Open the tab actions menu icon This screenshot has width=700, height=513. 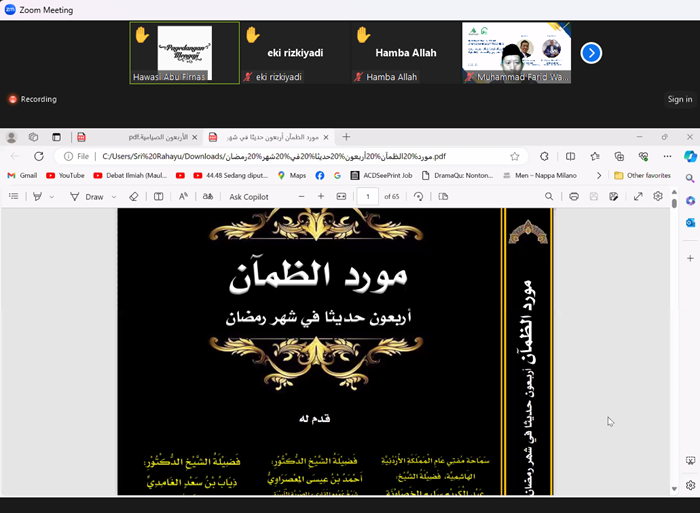click(x=56, y=137)
